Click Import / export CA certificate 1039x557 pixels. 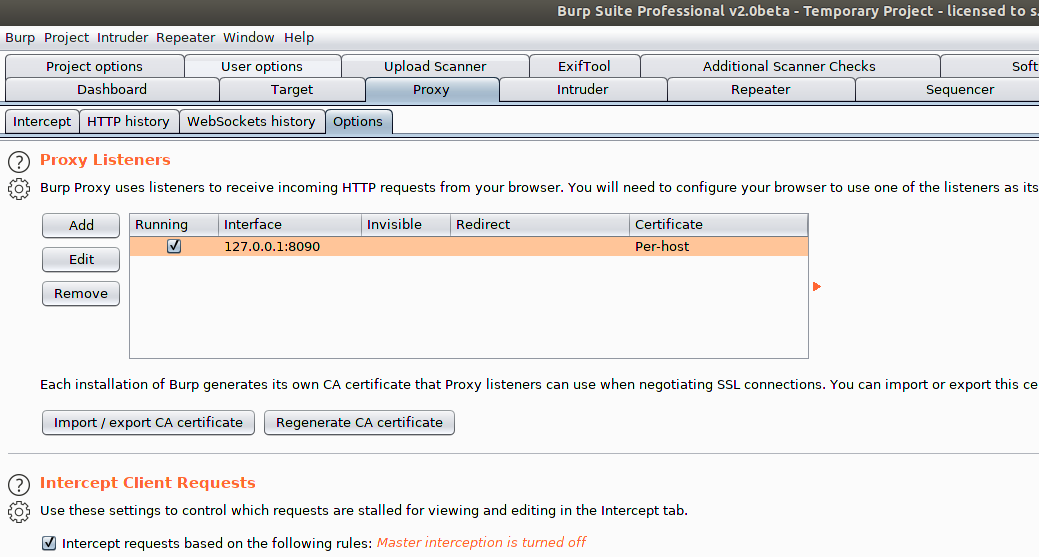(148, 423)
